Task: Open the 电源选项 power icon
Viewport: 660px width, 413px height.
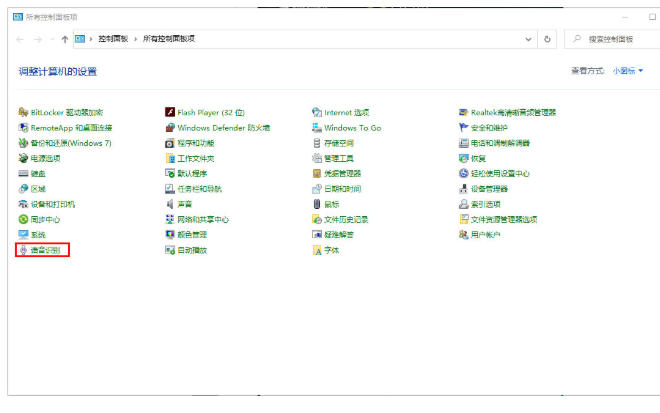Action: 23,158
